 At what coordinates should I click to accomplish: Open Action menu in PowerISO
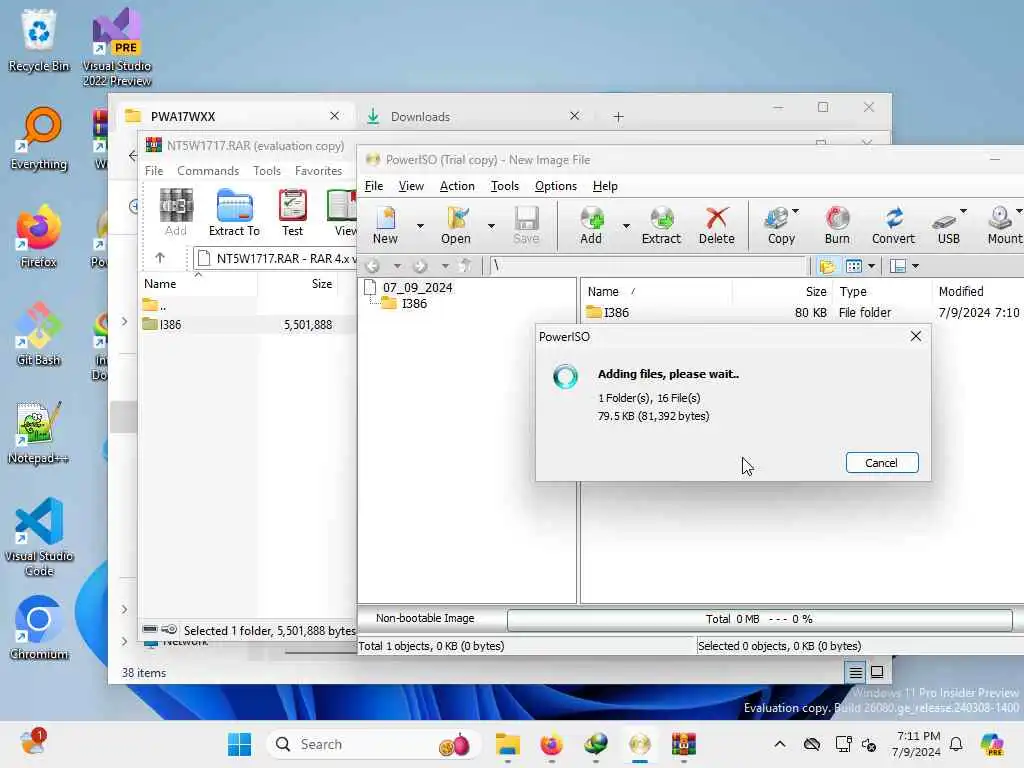(x=457, y=186)
